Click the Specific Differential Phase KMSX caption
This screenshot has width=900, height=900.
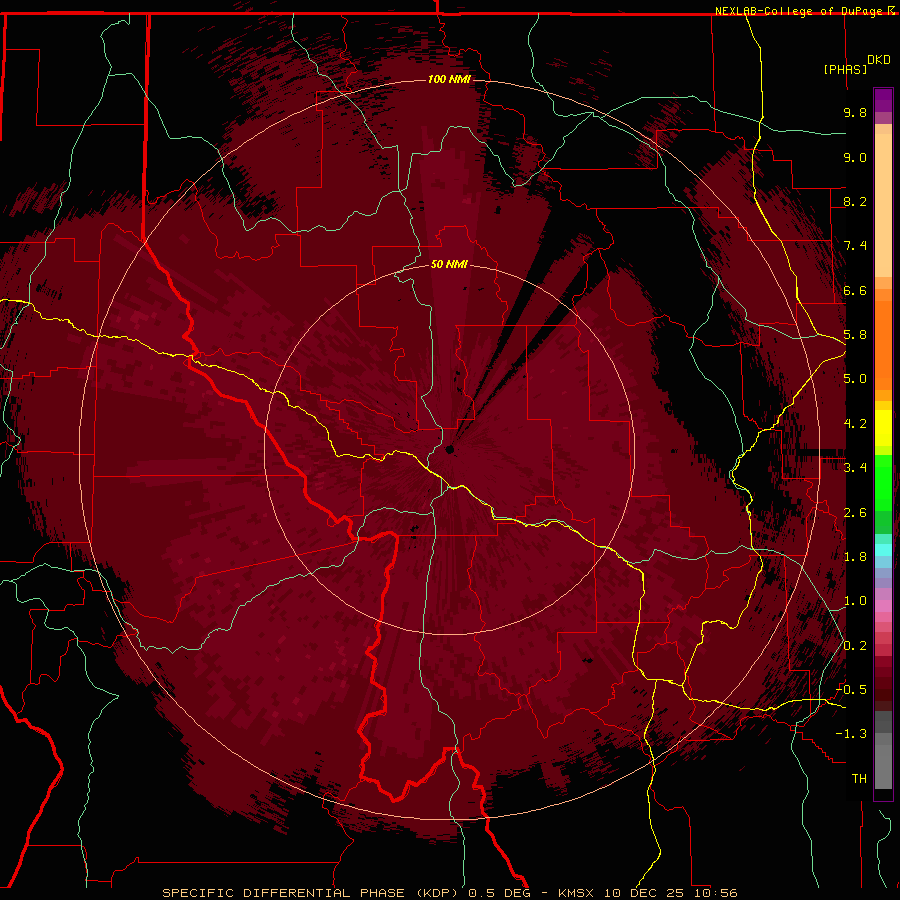[449, 893]
